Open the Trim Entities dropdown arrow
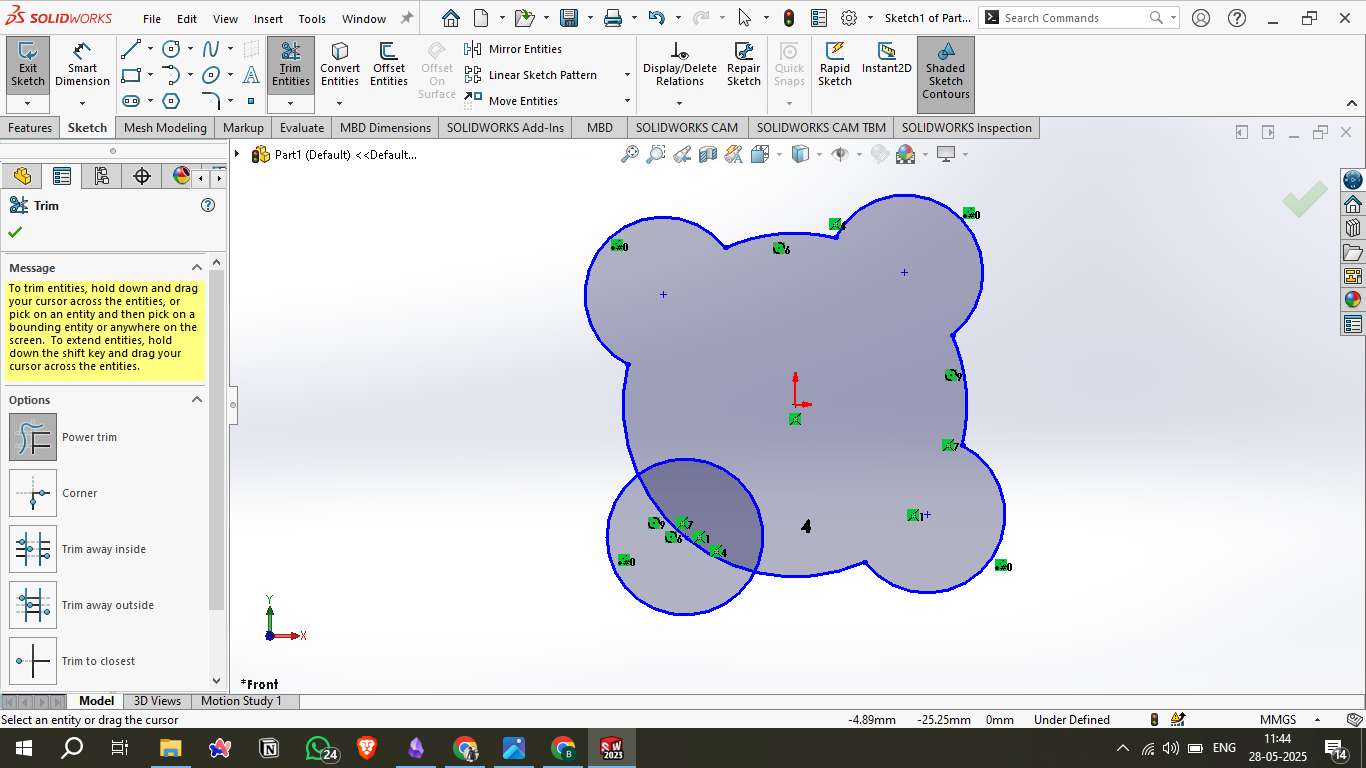Screen dimensions: 1366x768 [x=290, y=103]
